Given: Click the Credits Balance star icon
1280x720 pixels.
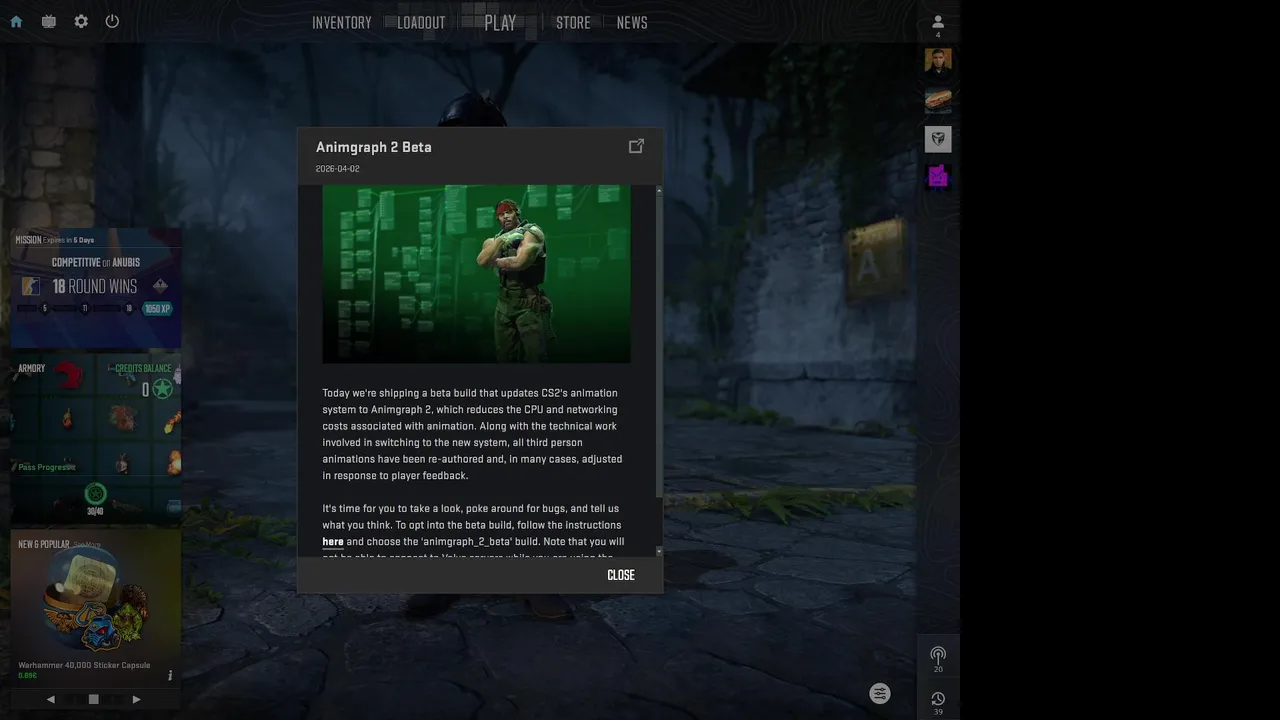Looking at the screenshot, I should coord(162,389).
